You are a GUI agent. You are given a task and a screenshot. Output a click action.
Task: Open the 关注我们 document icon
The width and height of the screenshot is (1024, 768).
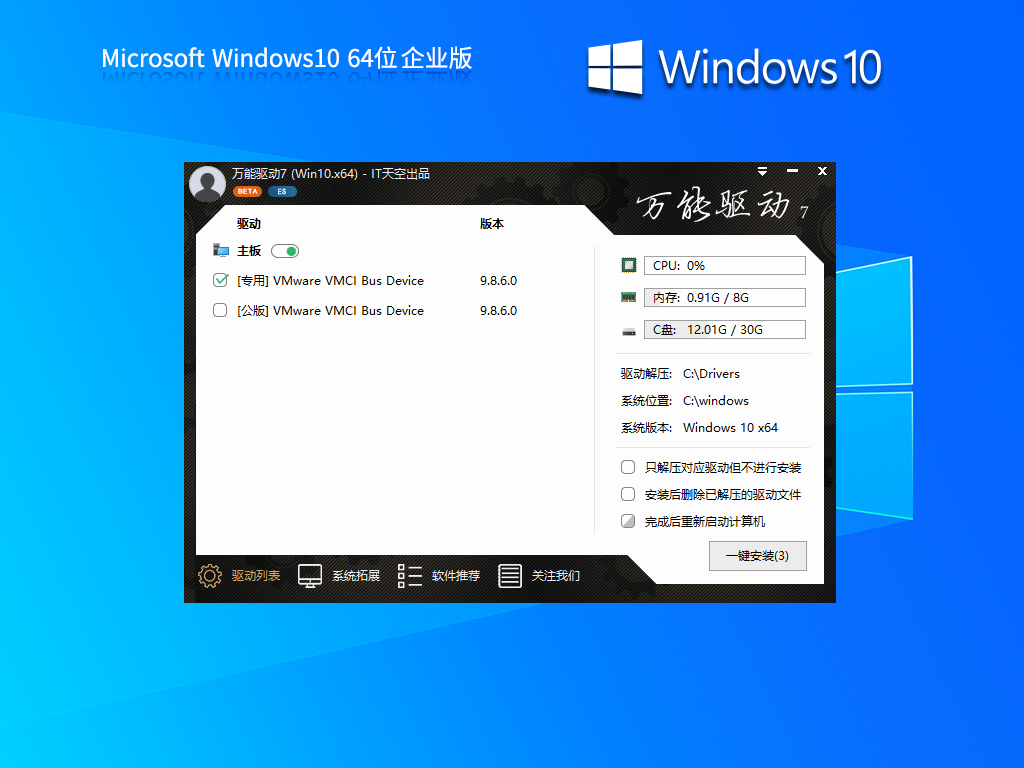(510, 576)
